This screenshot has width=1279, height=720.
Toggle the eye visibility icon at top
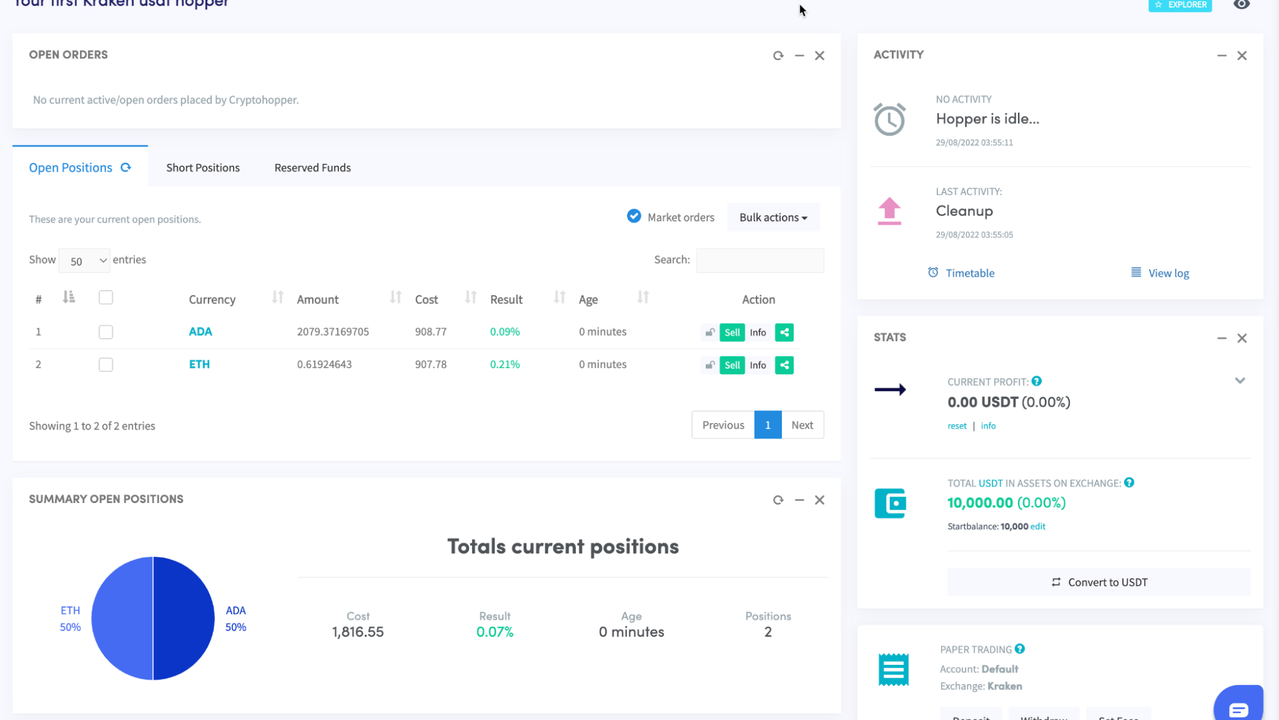[1241, 5]
